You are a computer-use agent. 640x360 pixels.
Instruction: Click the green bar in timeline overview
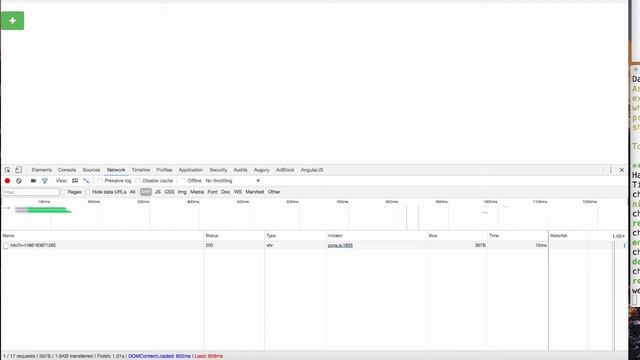(x=48, y=210)
